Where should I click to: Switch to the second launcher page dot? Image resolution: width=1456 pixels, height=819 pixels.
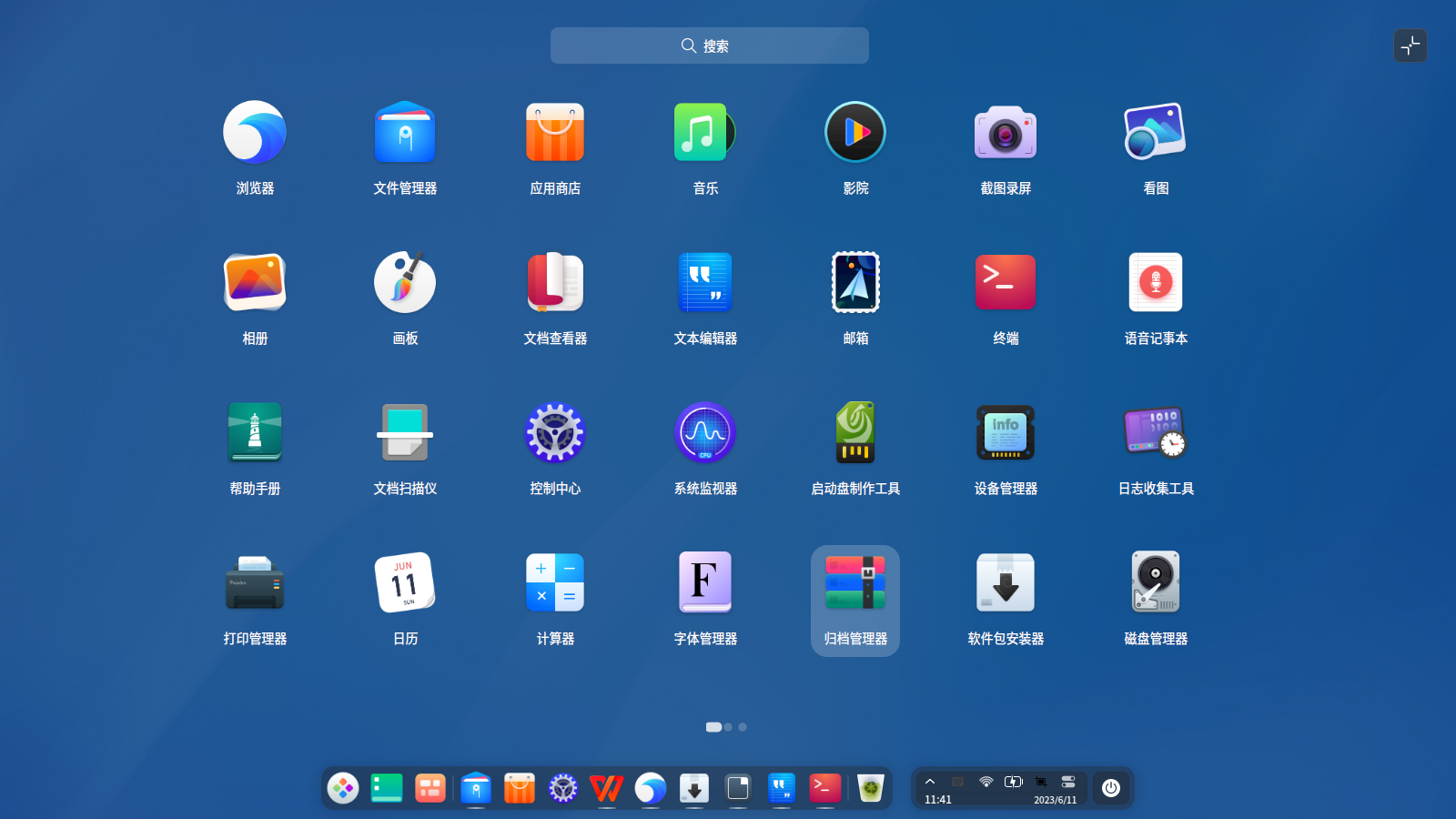(x=727, y=727)
